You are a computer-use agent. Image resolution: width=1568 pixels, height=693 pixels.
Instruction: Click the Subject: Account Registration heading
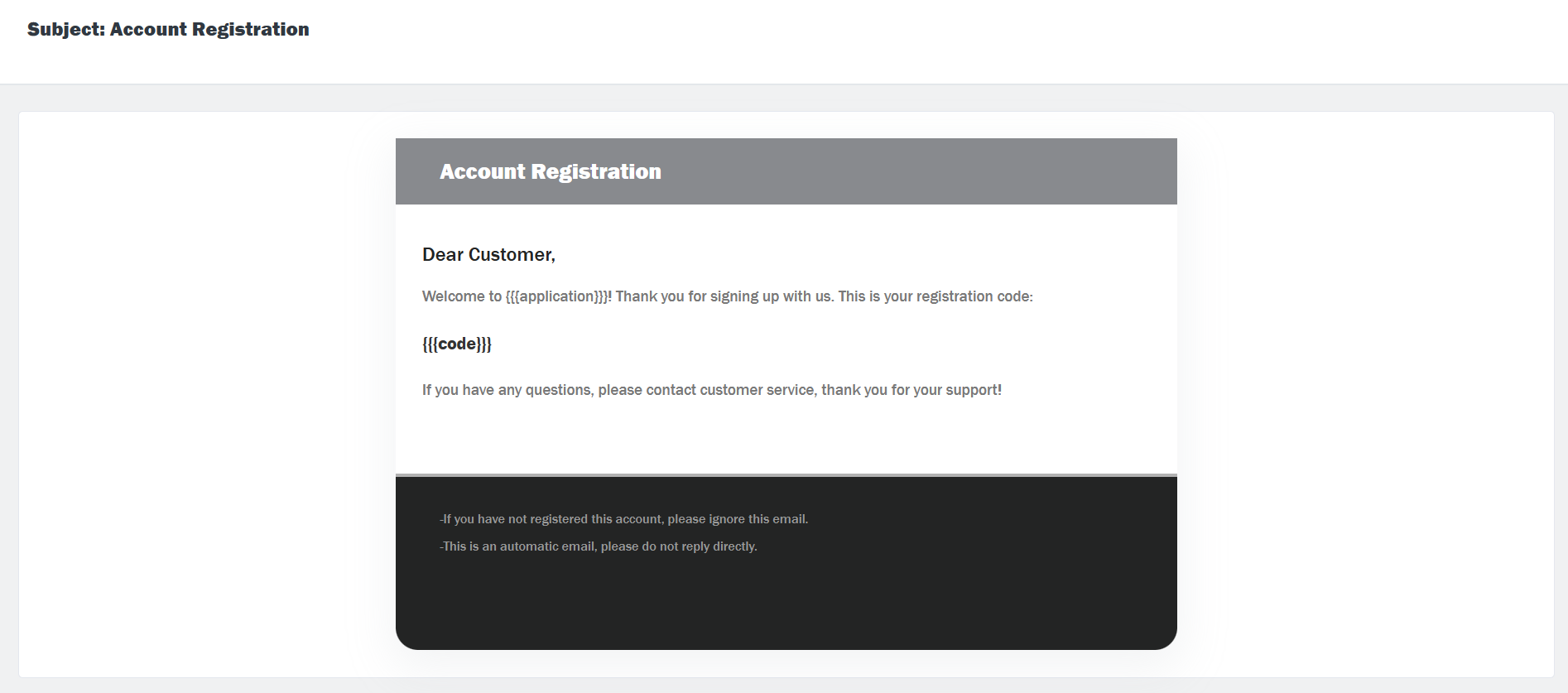point(168,30)
